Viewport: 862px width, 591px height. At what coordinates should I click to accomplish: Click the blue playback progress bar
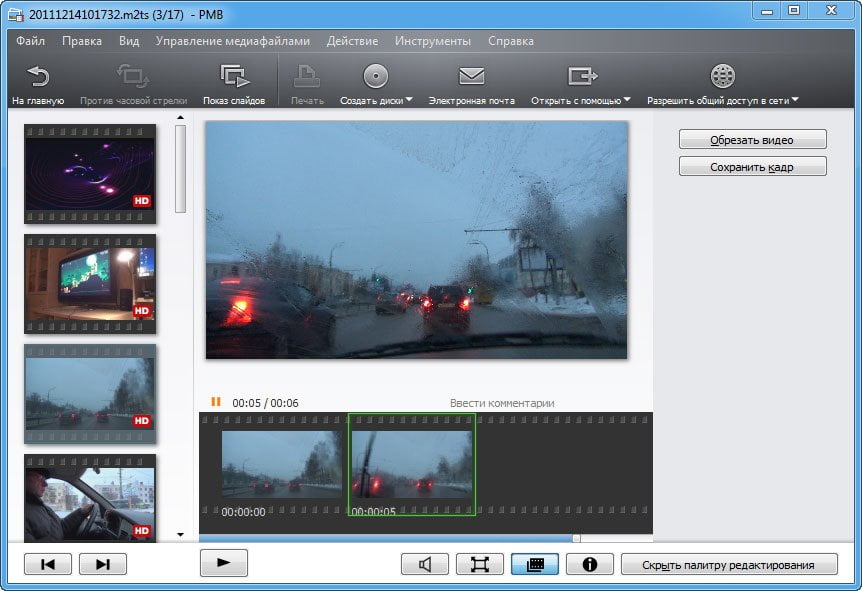(386, 538)
